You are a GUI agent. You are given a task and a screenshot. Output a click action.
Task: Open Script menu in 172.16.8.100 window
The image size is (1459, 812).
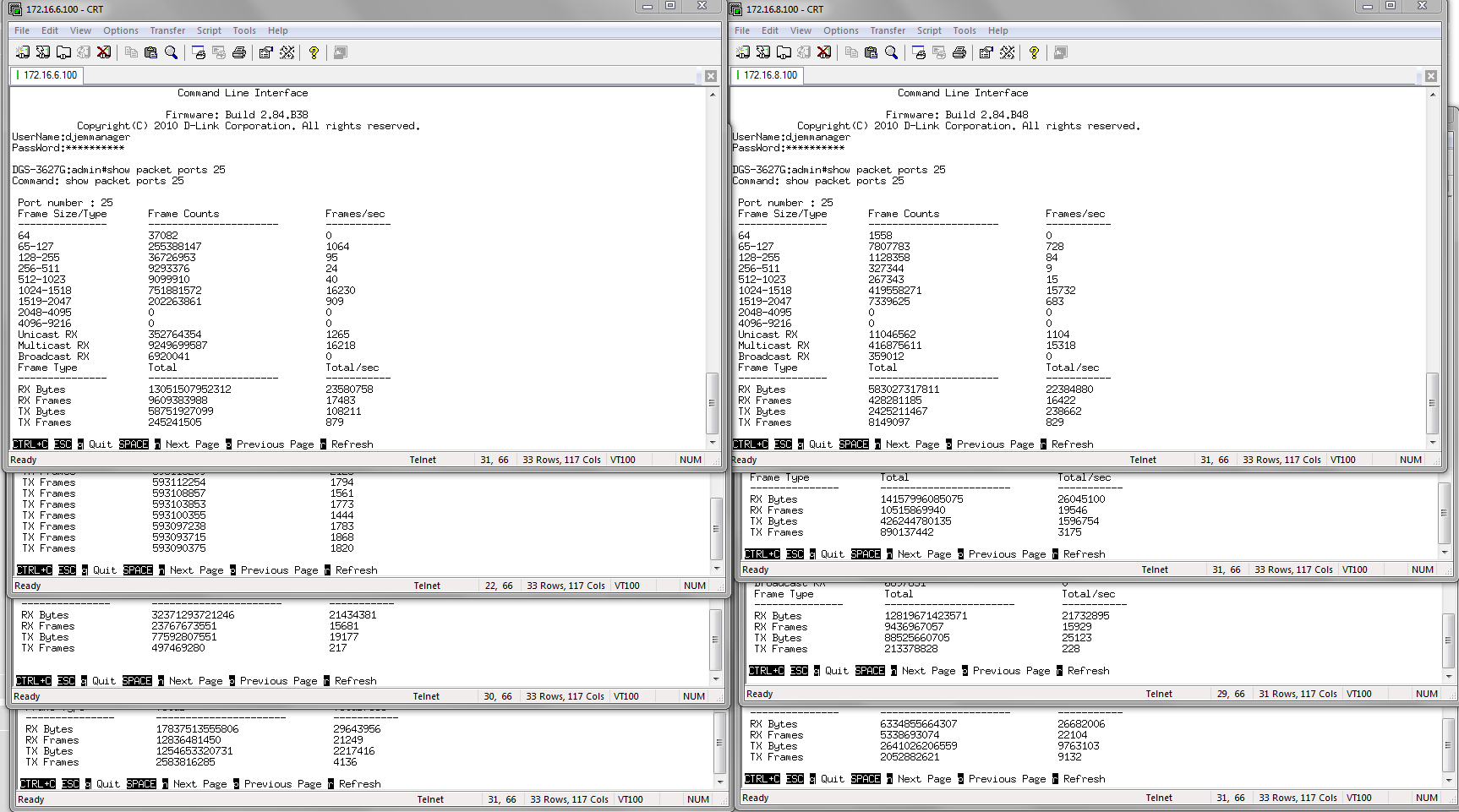[929, 30]
